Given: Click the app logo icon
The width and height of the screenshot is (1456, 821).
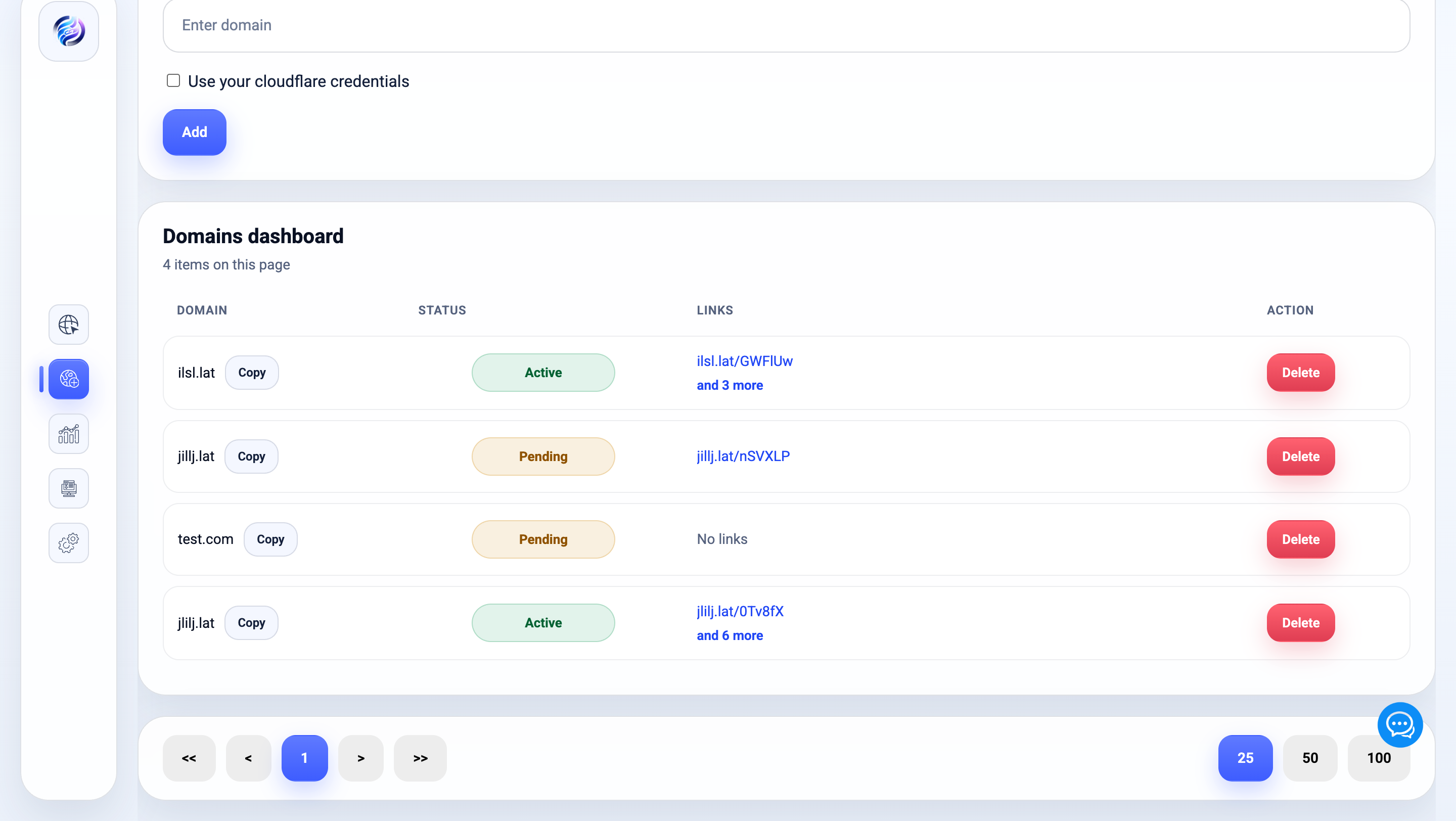Looking at the screenshot, I should [x=68, y=31].
